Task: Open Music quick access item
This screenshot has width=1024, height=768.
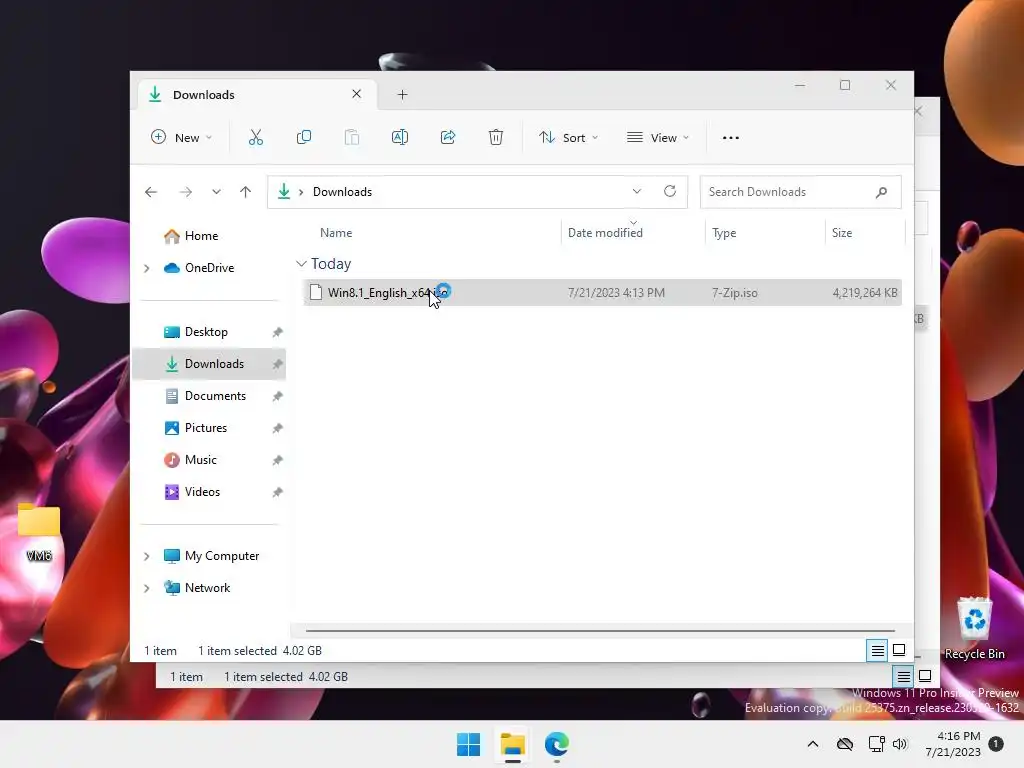Action: coord(191,460)
